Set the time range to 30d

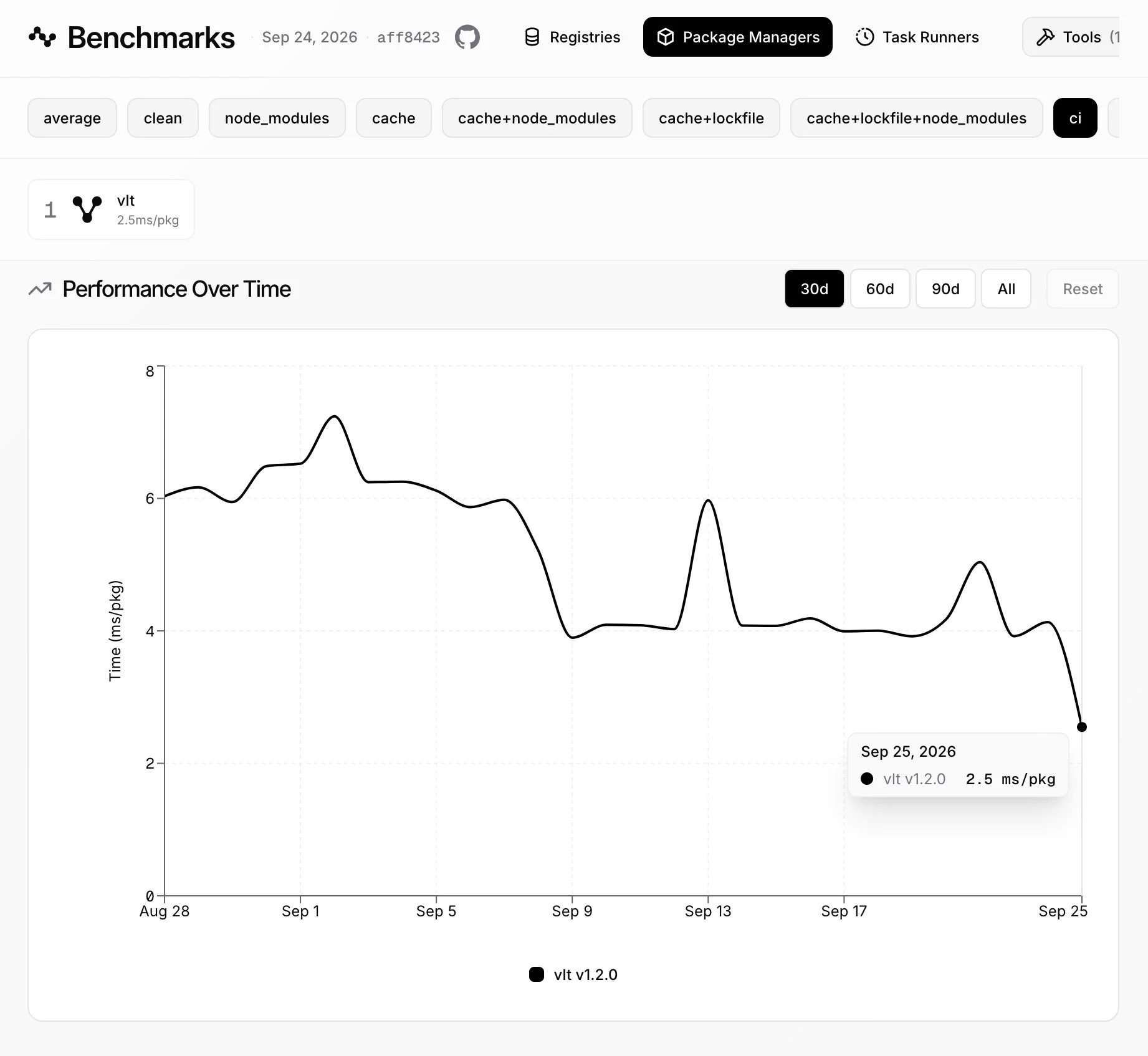[x=815, y=289]
